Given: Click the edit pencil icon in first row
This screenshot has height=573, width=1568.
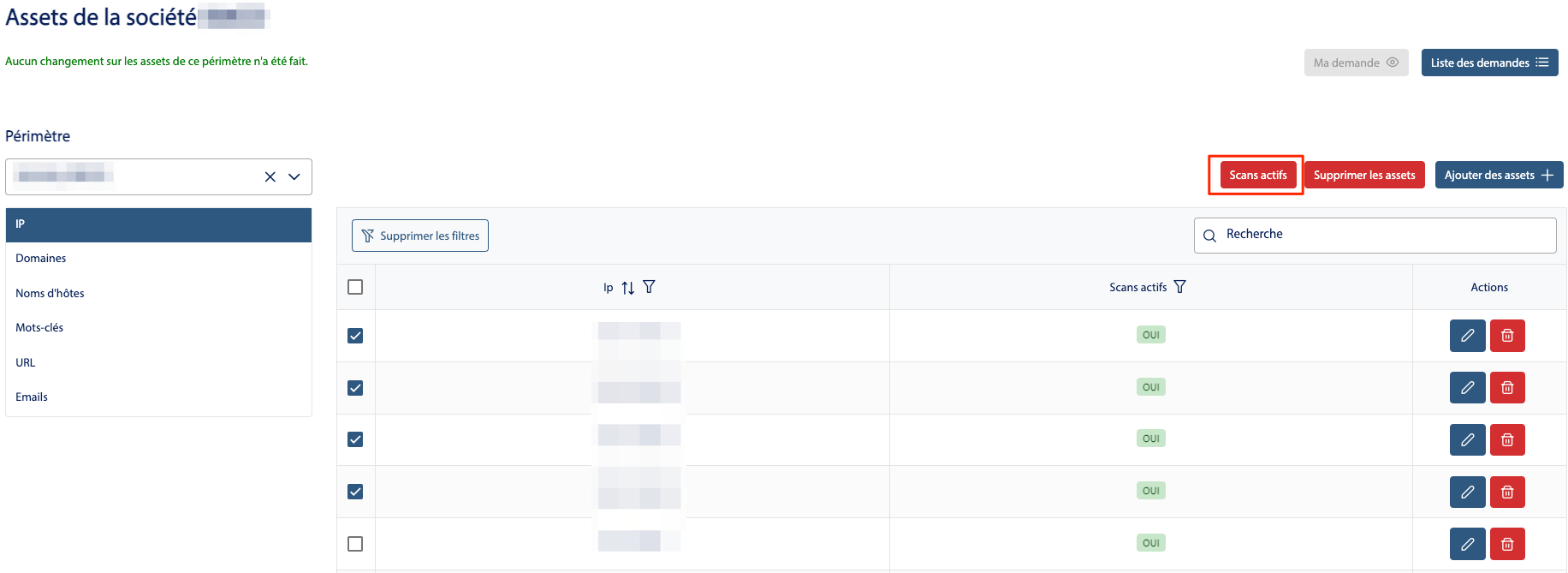Looking at the screenshot, I should [1467, 336].
